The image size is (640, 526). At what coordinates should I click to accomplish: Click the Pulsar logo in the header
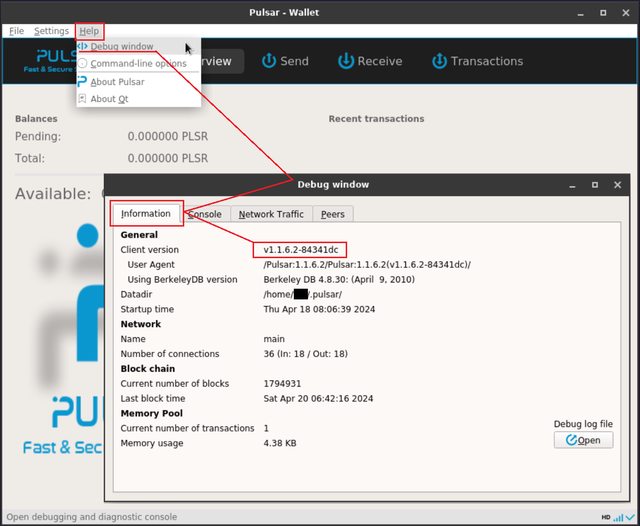coord(50,61)
